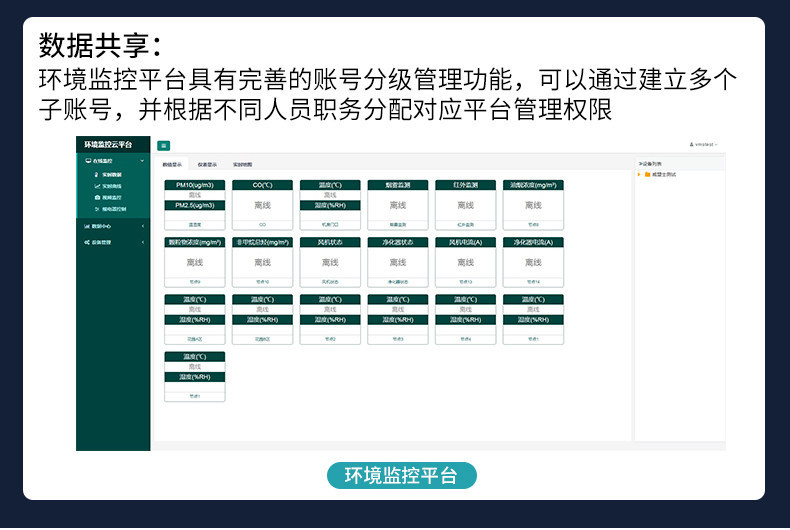
Task: Open the 继电器控制 menu item
Action: click(x=110, y=209)
